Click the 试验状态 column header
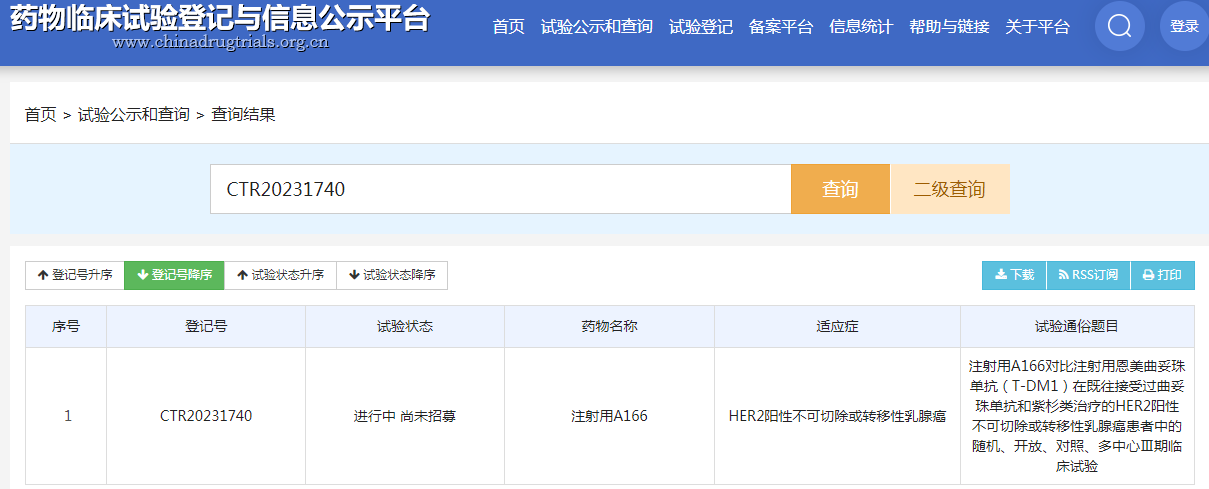Viewport: 1209px width, 489px height. tap(405, 327)
